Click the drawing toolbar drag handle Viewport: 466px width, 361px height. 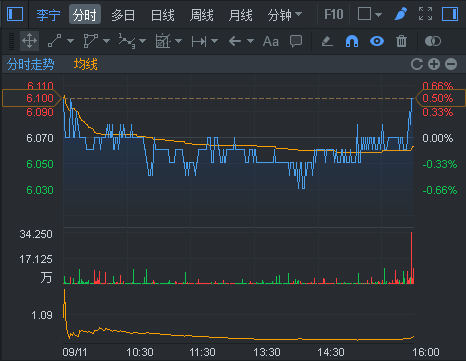(11, 41)
